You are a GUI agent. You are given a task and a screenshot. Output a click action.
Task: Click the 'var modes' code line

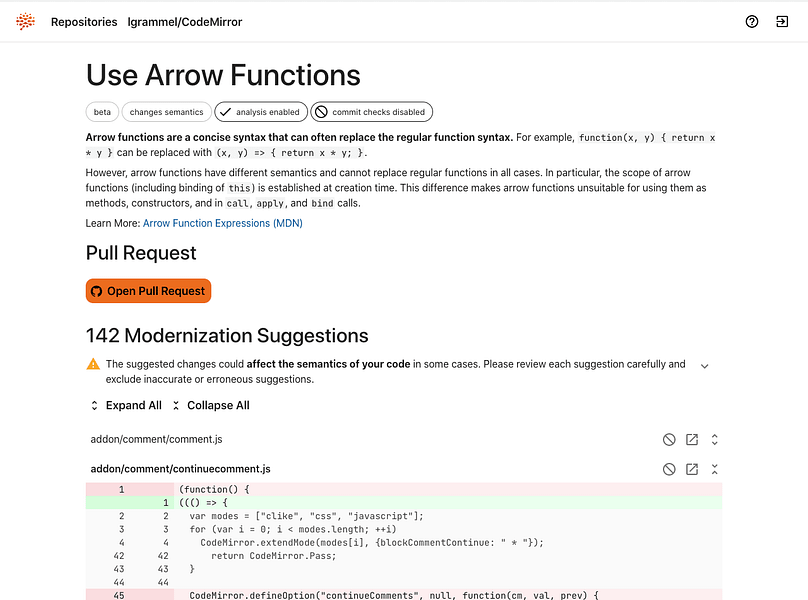click(x=404, y=516)
